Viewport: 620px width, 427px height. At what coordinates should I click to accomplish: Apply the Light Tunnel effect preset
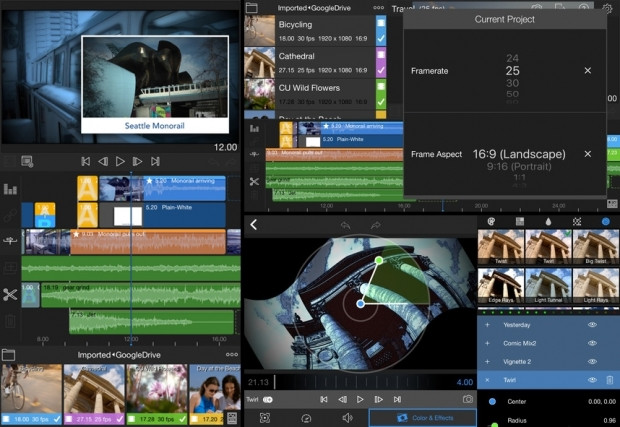click(548, 286)
